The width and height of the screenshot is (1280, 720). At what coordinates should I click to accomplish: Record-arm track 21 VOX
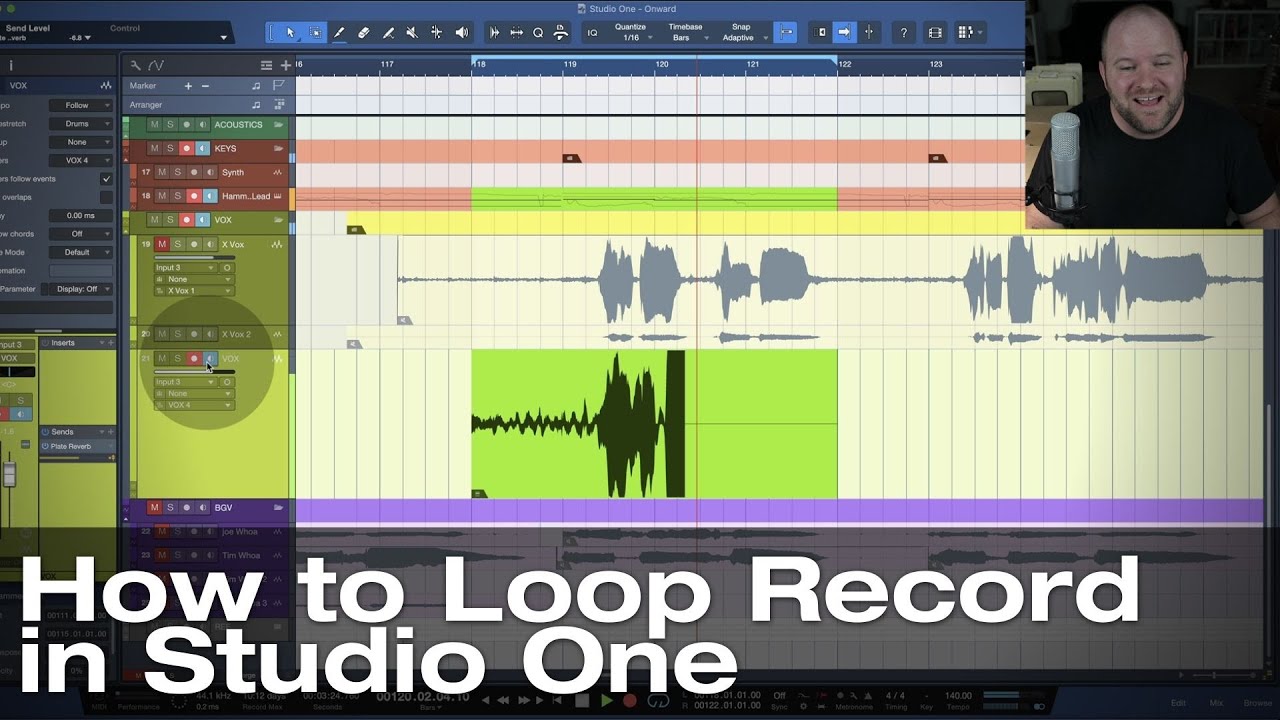(x=194, y=358)
